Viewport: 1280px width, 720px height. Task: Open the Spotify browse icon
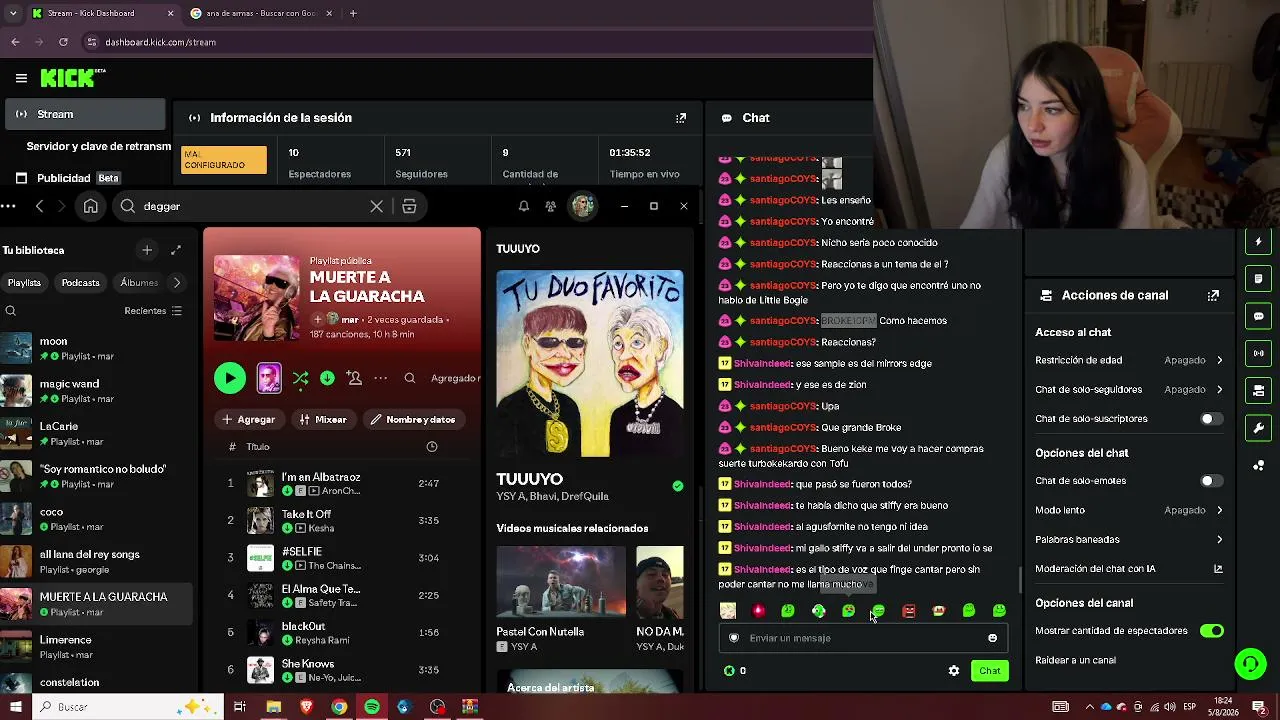tap(409, 206)
